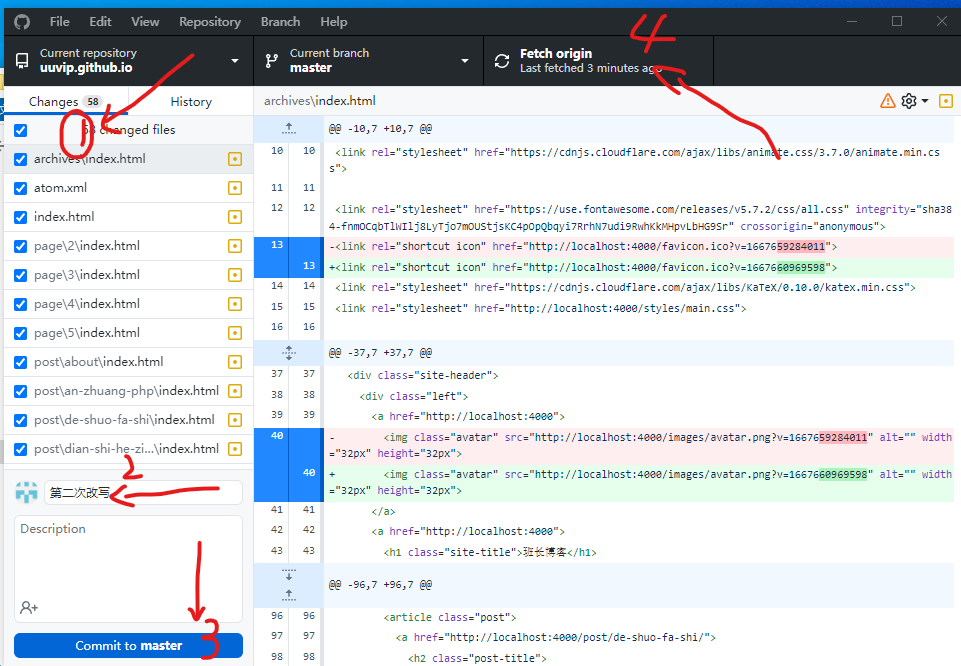961x666 pixels.
Task: Uncheck post\dian-shi-he-zi index.html checkbox
Action: (20, 449)
